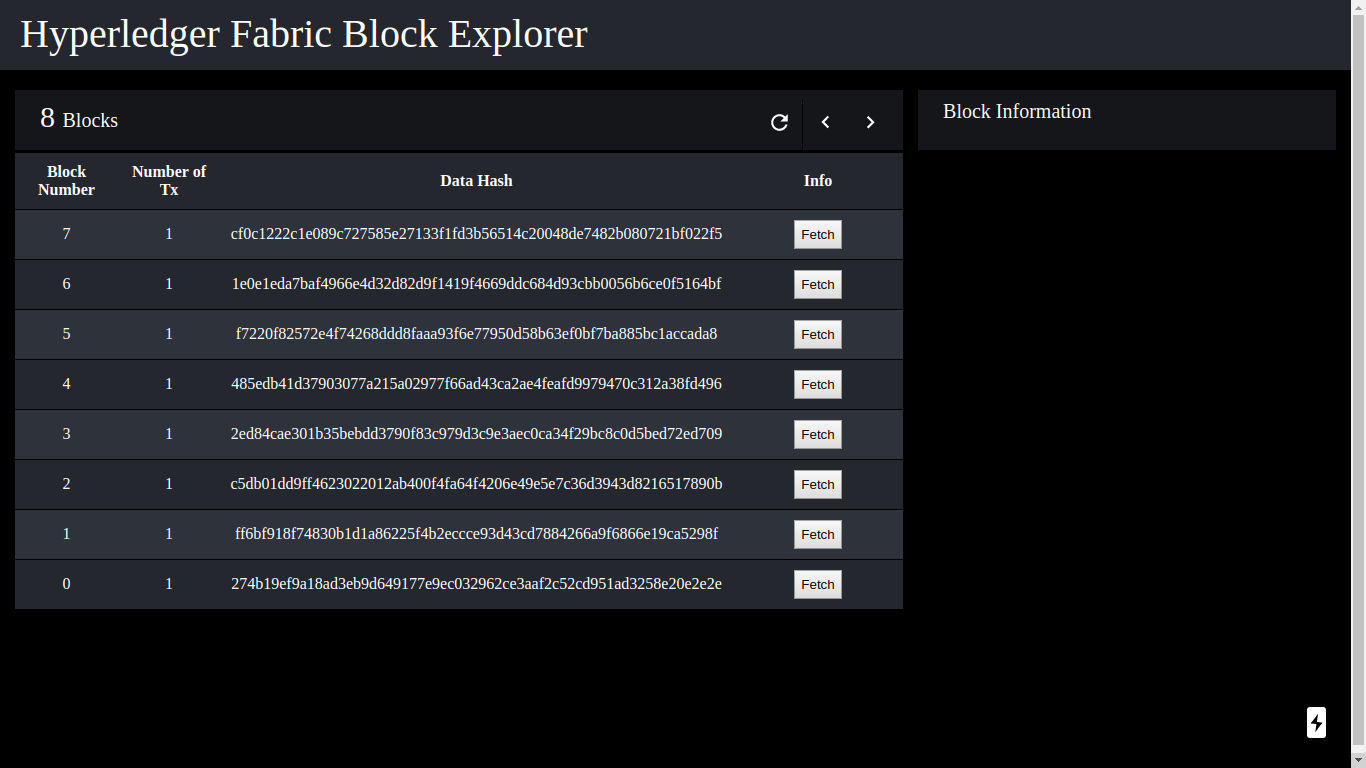Fetch info for block 3

[817, 434]
